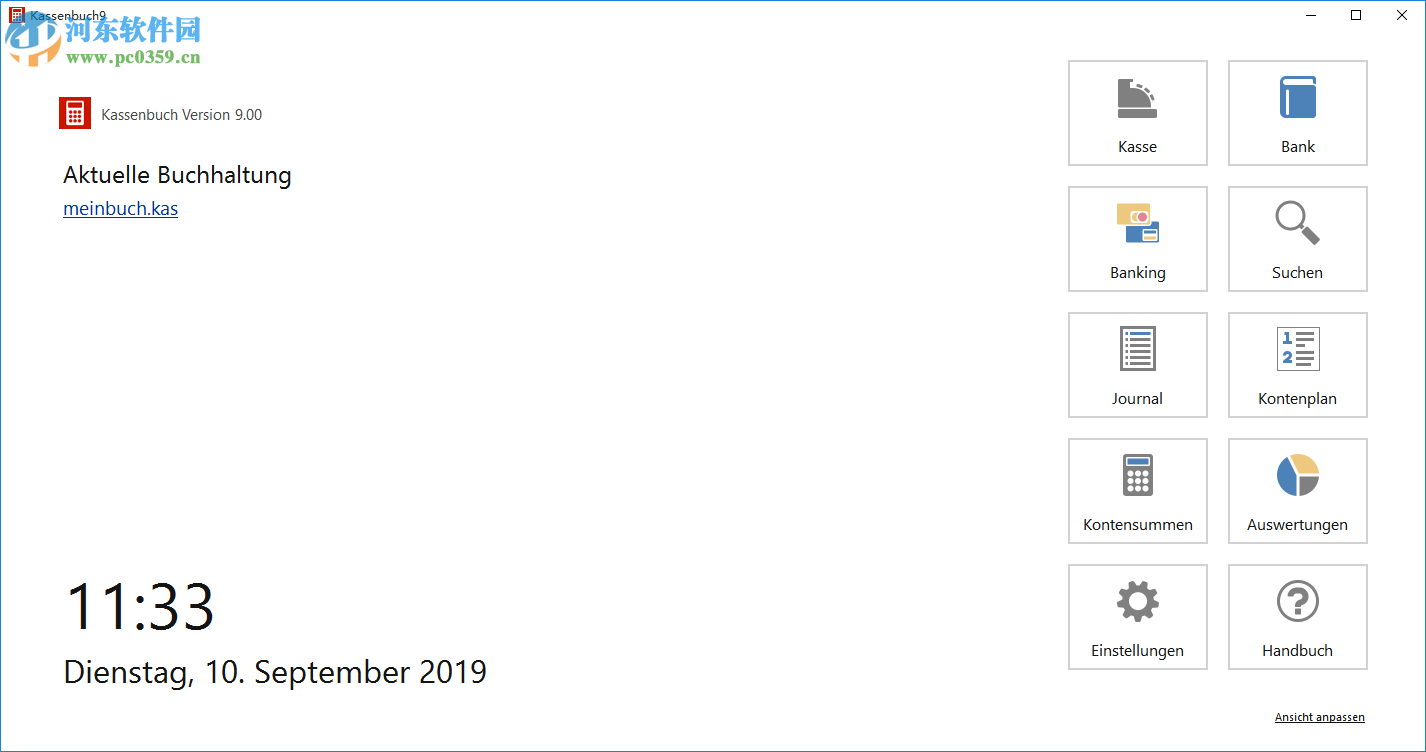The height and width of the screenshot is (752, 1426).
Task: Open Einstellungen gear tile
Action: point(1137,617)
